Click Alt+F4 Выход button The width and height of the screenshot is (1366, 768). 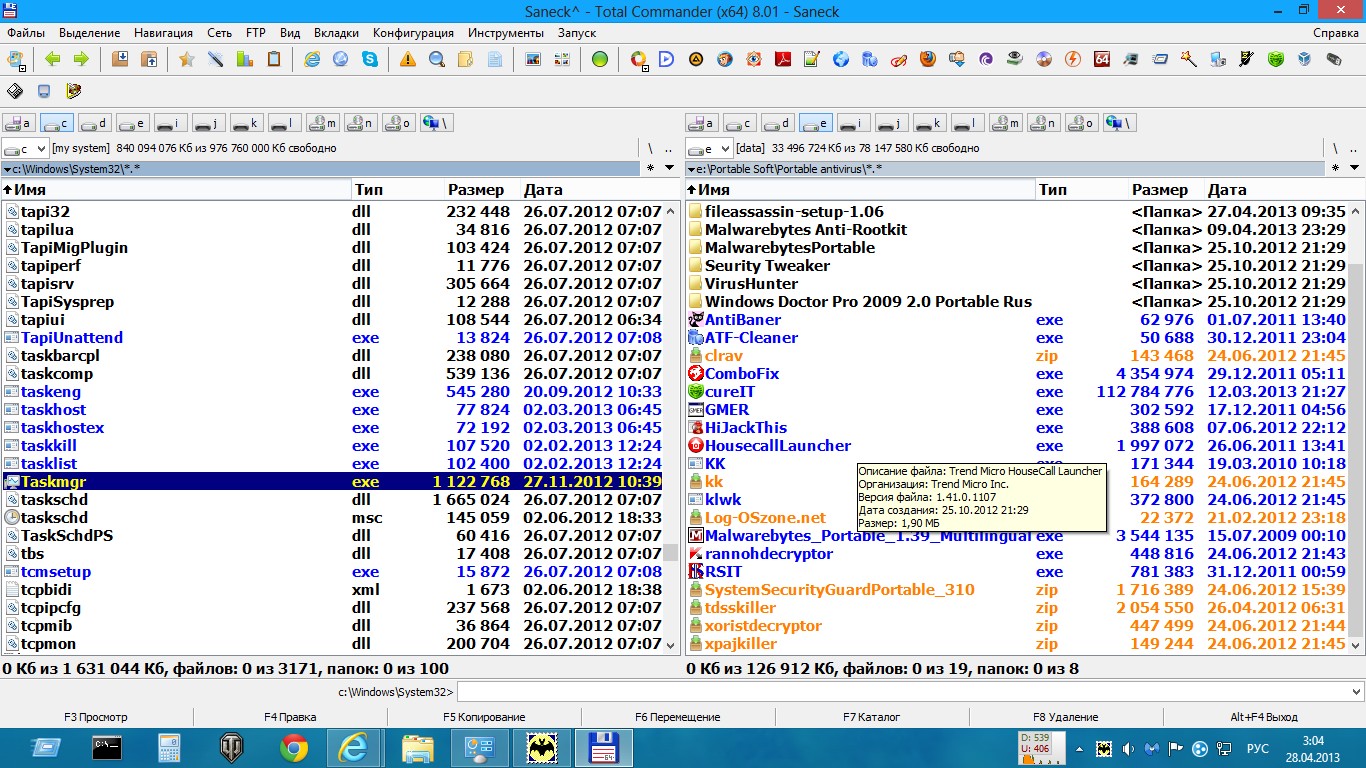(1264, 716)
